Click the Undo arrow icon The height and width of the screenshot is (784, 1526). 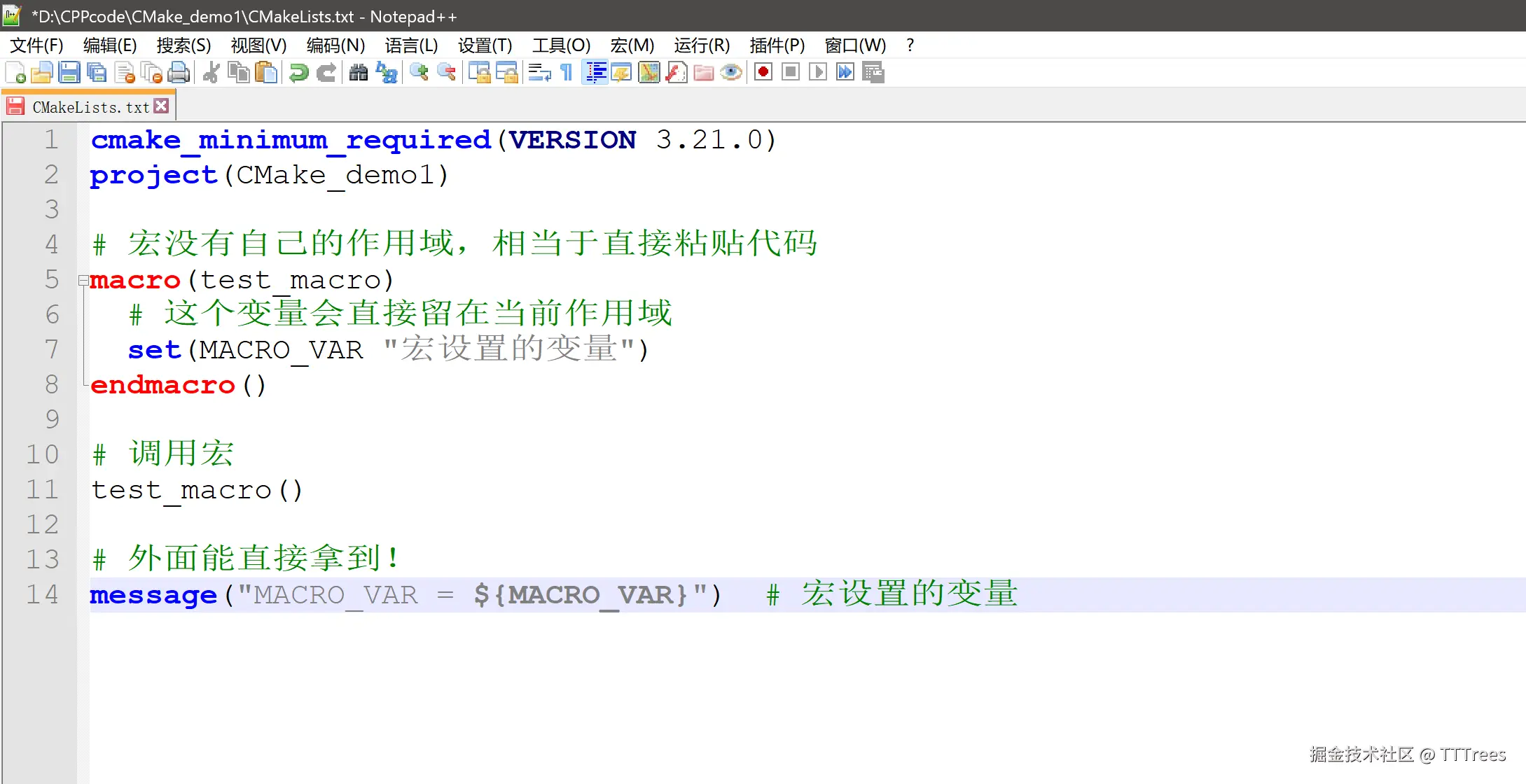pos(299,72)
